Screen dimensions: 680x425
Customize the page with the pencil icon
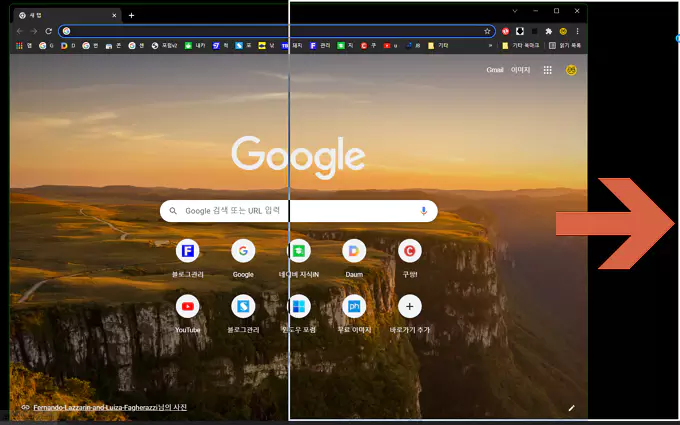(x=572, y=408)
